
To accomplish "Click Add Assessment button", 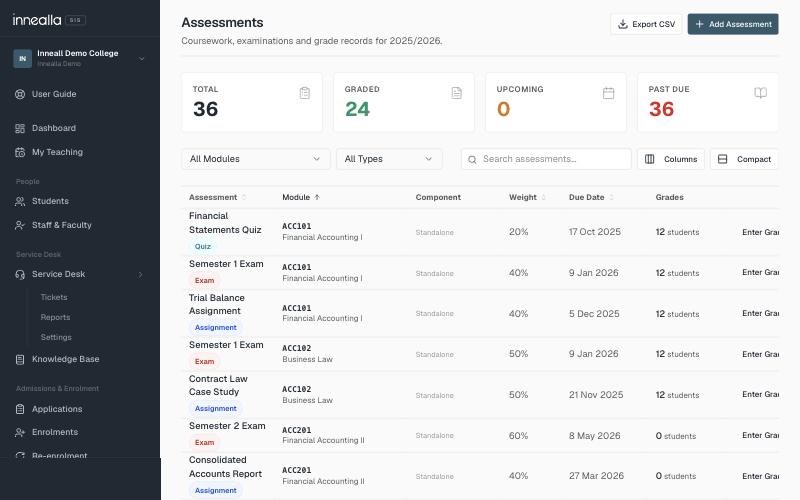I will pos(733,24).
